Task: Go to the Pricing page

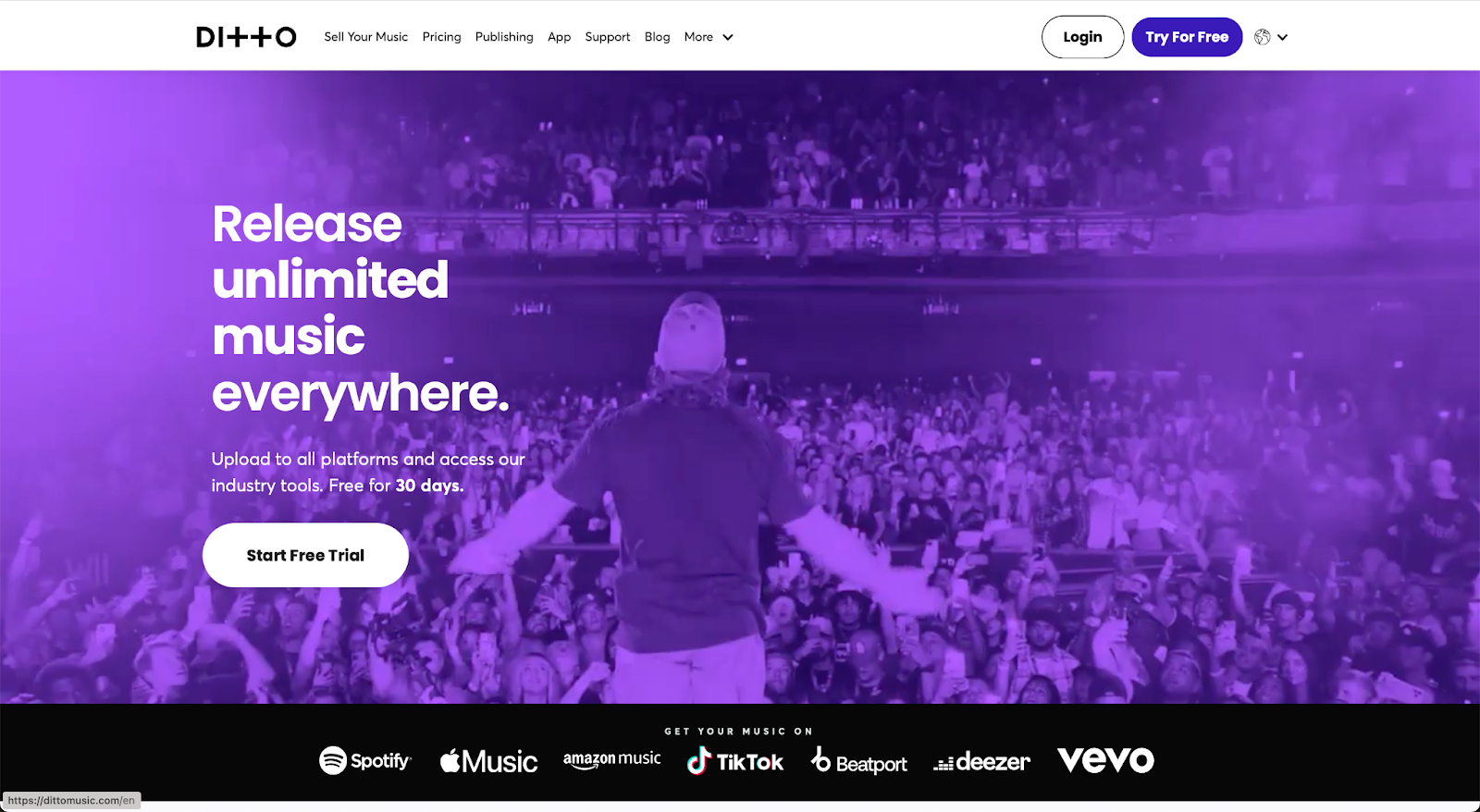Action: click(x=441, y=37)
